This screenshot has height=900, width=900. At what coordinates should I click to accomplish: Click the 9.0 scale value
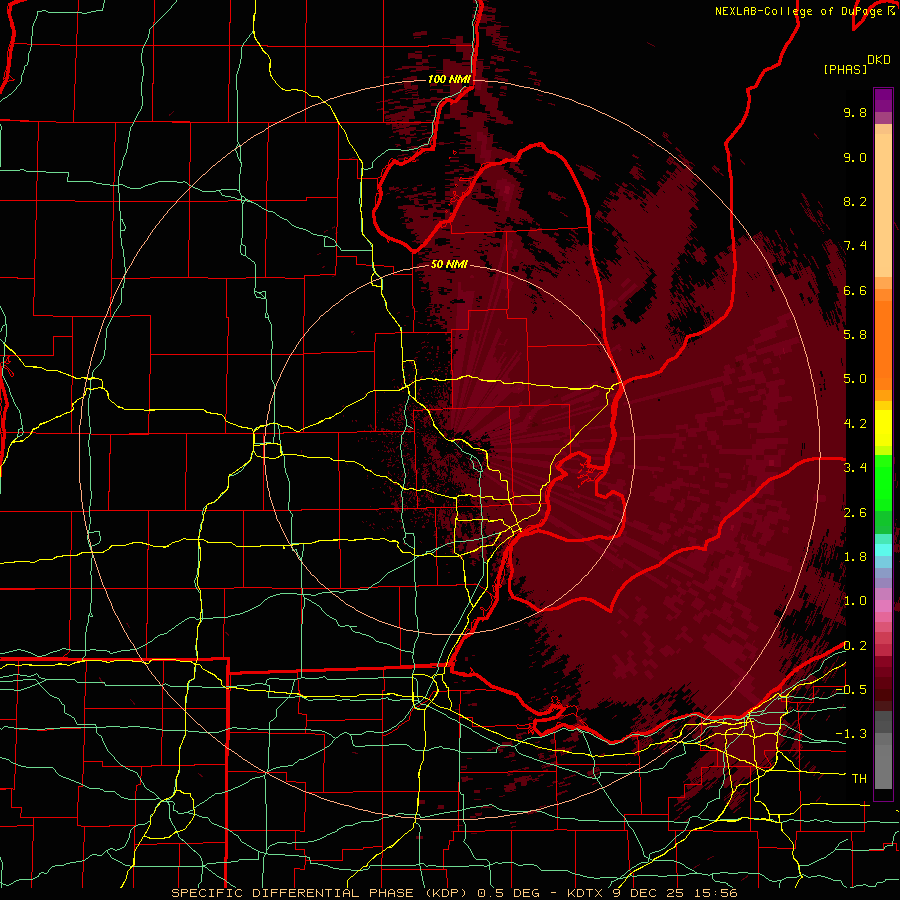855,157
